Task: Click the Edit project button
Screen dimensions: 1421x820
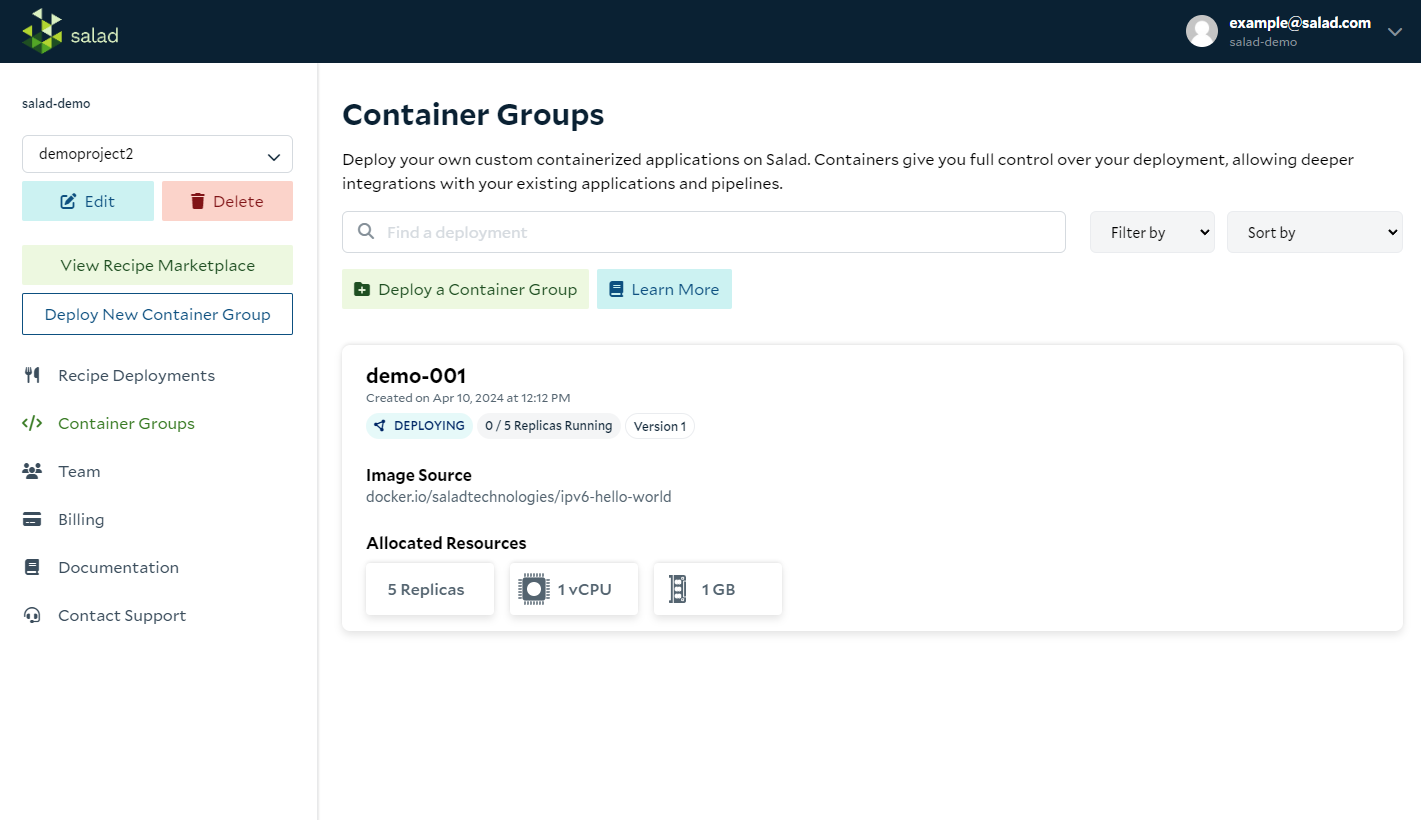Action: click(x=88, y=201)
